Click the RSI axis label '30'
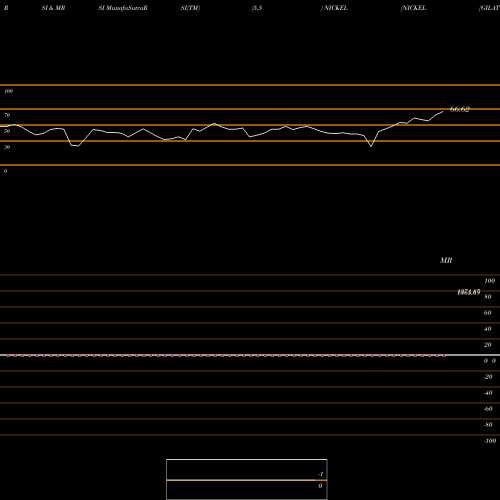The image size is (500, 500). point(7,147)
